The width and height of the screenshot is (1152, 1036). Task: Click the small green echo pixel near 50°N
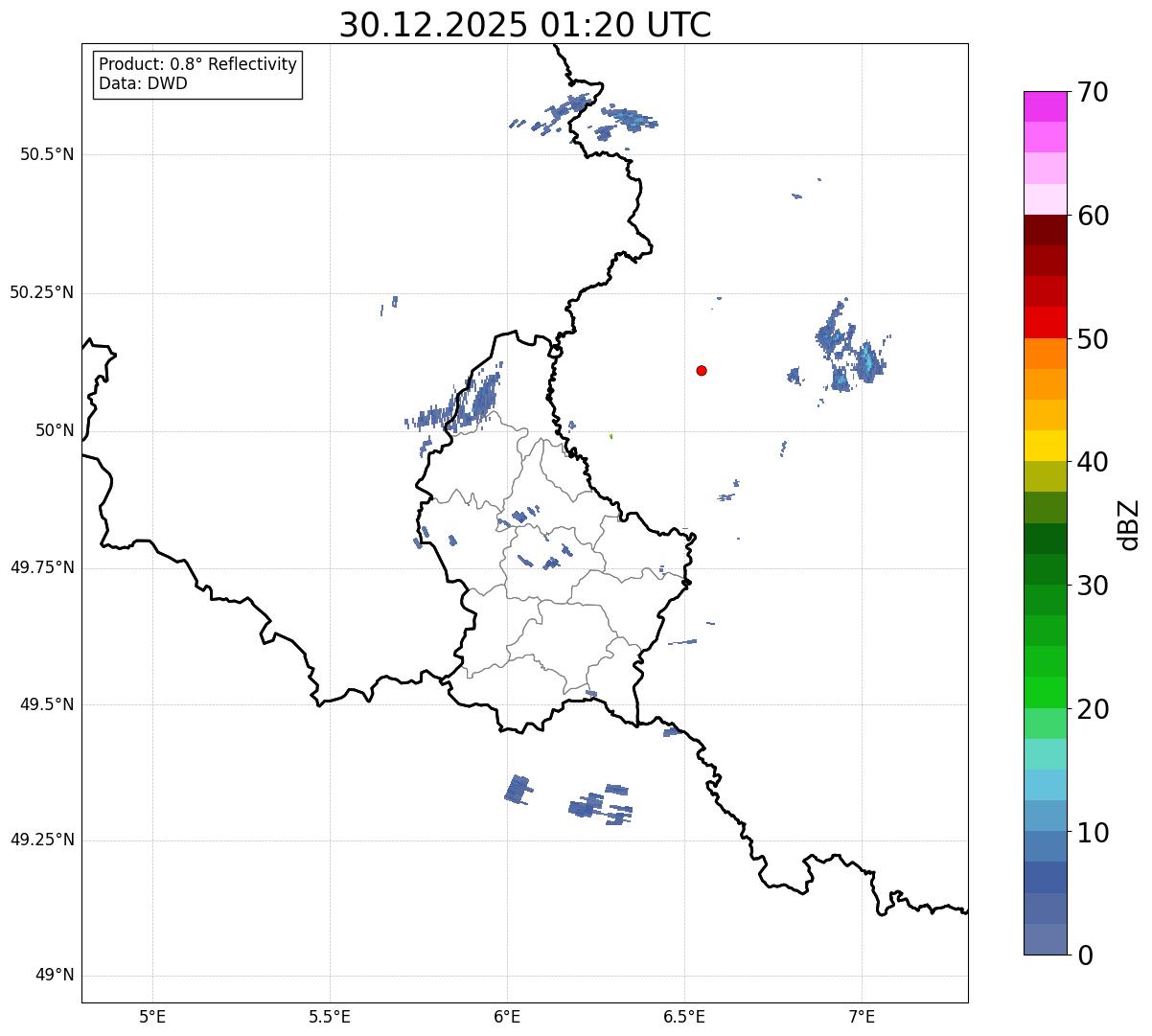pos(611,436)
